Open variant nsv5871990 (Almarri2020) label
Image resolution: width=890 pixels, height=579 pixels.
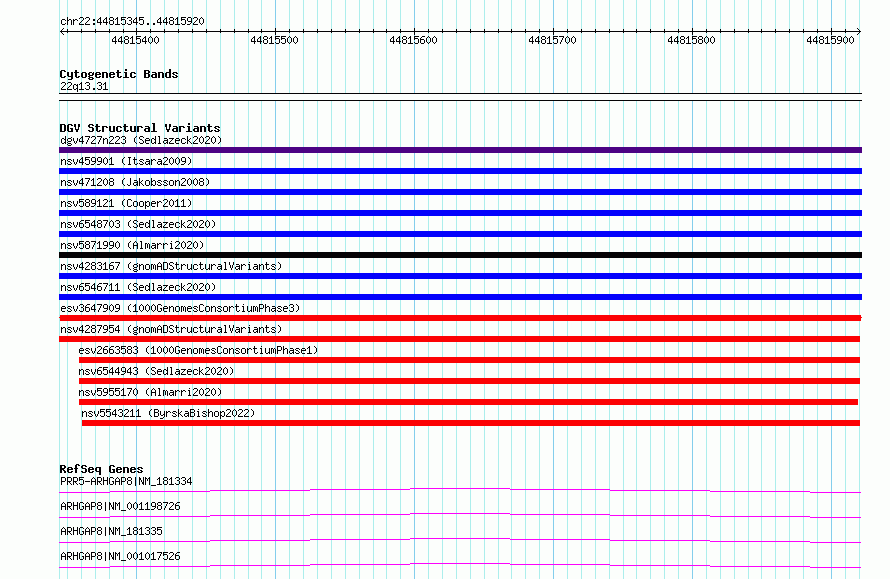(x=132, y=245)
